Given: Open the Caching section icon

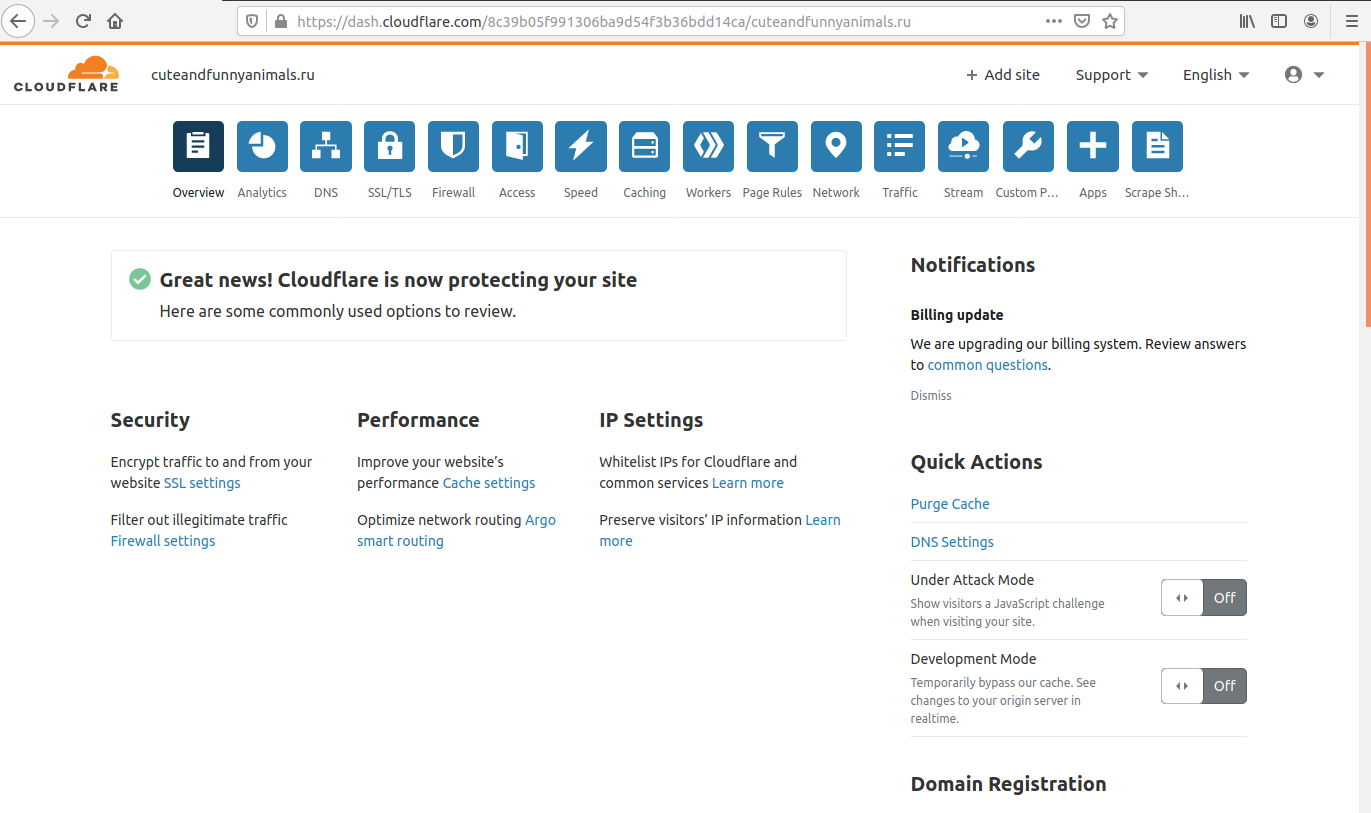Looking at the screenshot, I should click(644, 147).
